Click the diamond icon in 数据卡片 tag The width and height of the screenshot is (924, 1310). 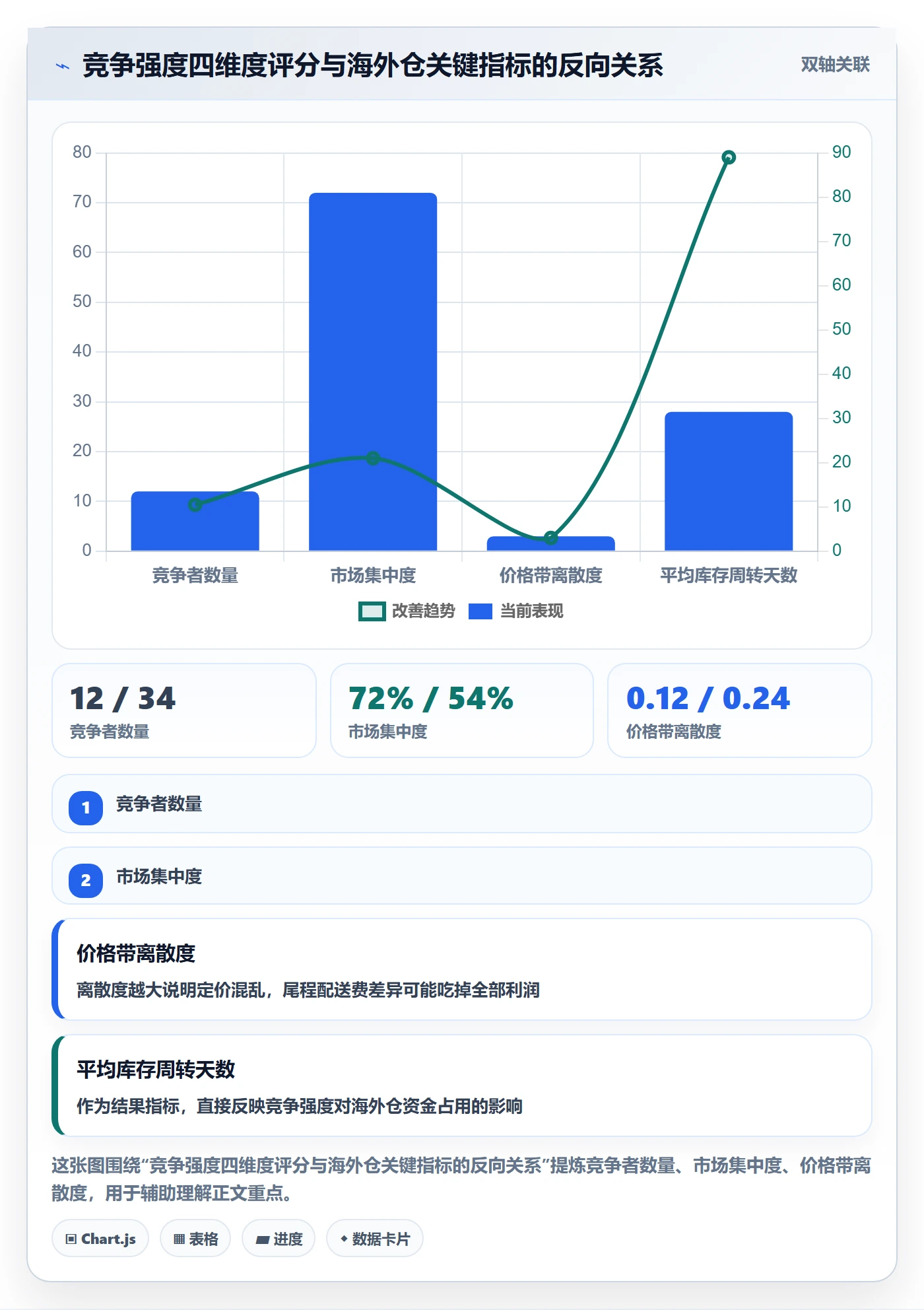coord(344,1239)
